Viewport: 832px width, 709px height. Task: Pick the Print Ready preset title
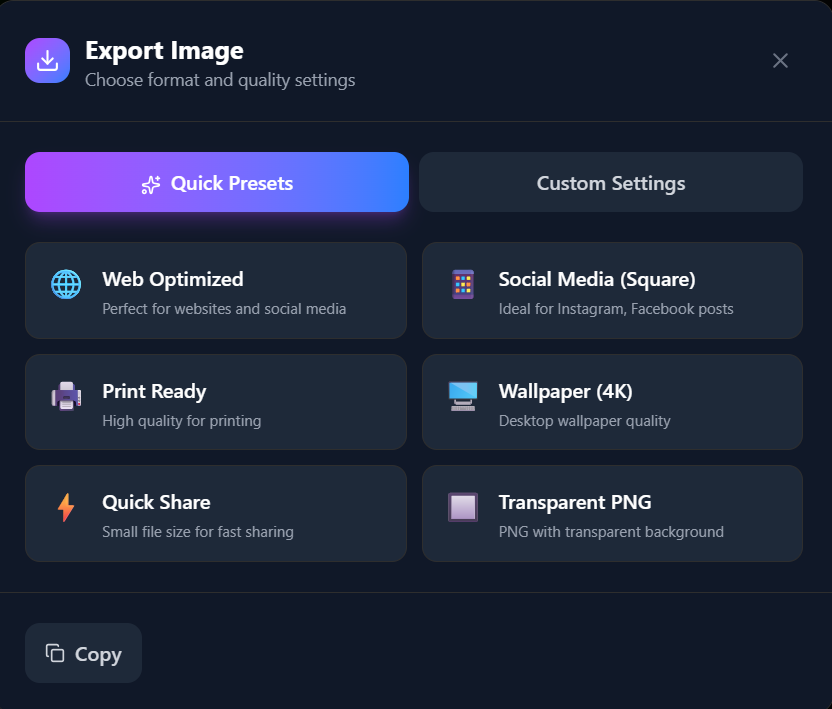(154, 391)
